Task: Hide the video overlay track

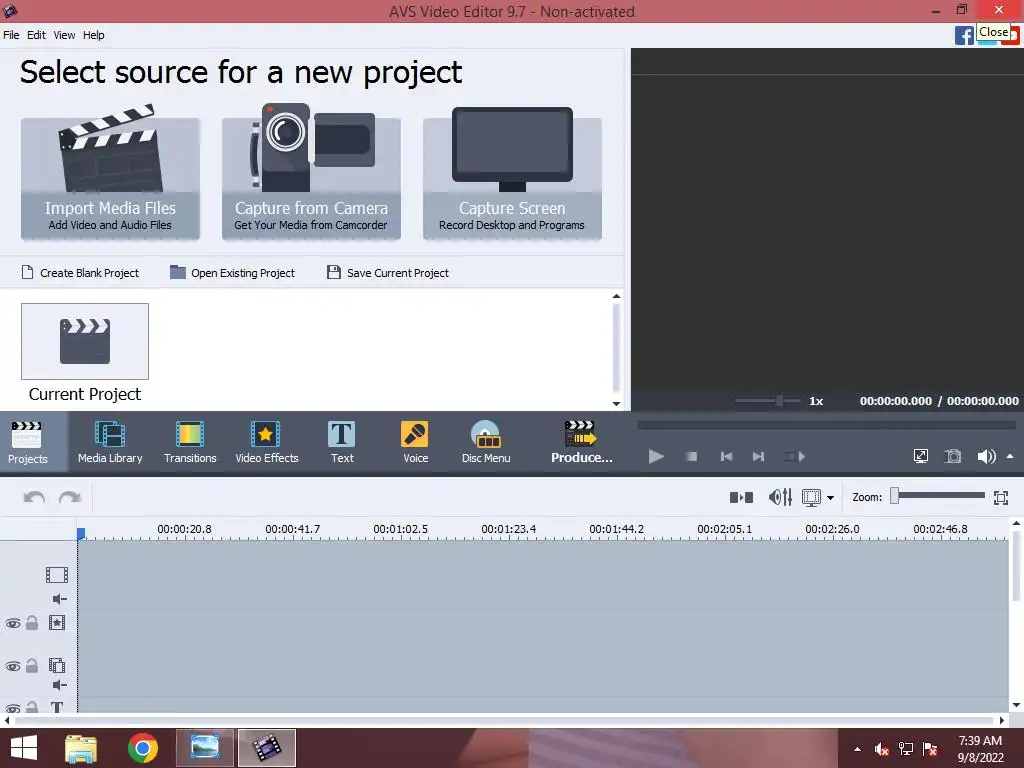Action: point(12,666)
